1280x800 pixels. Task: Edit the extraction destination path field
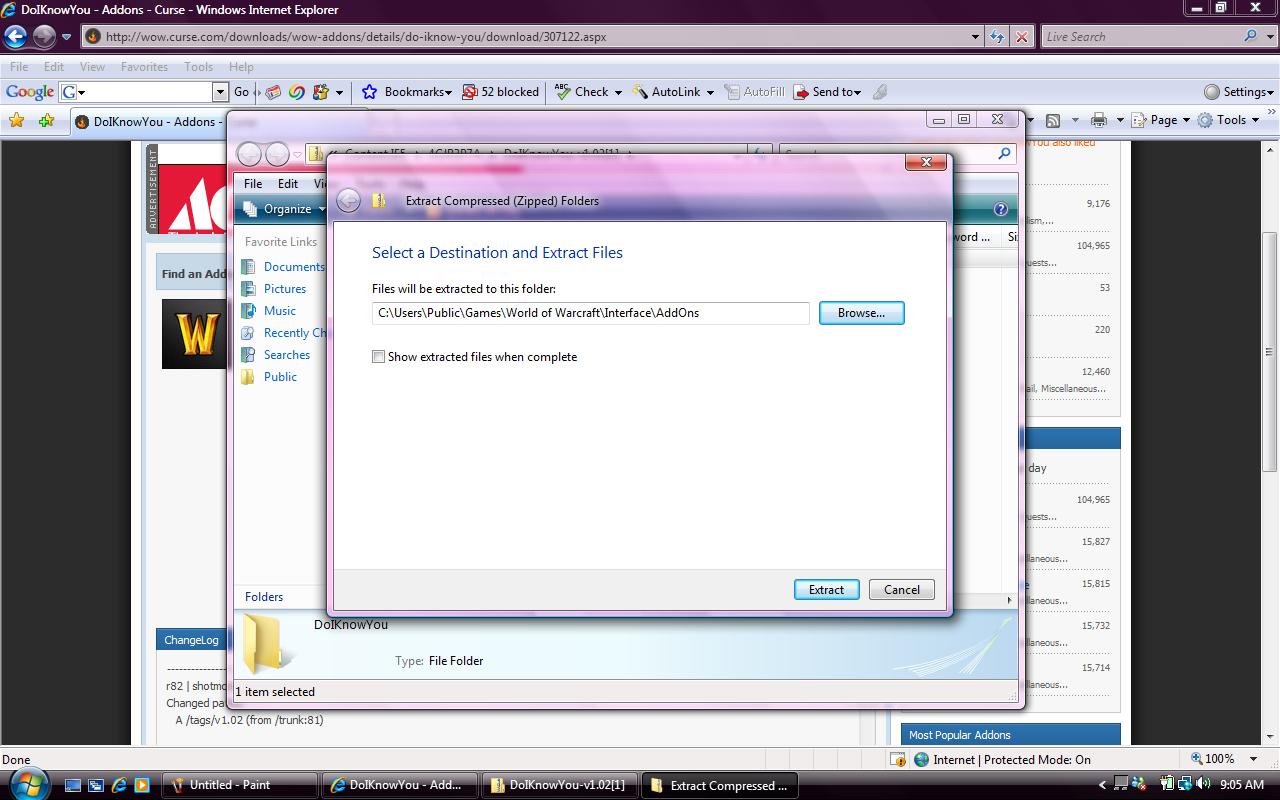(590, 313)
